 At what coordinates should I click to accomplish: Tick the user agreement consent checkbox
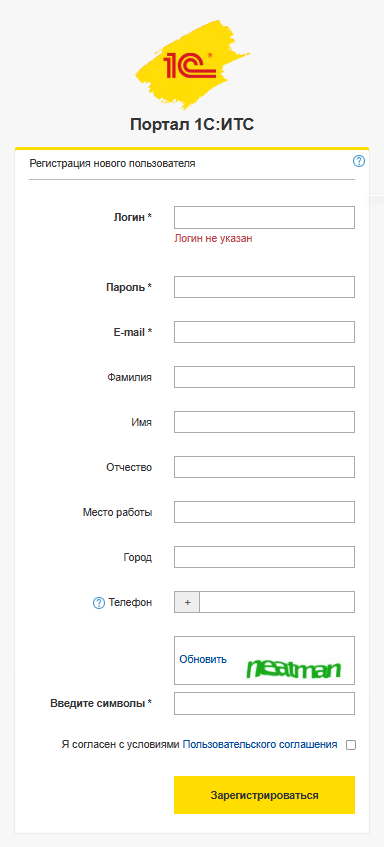click(x=351, y=745)
